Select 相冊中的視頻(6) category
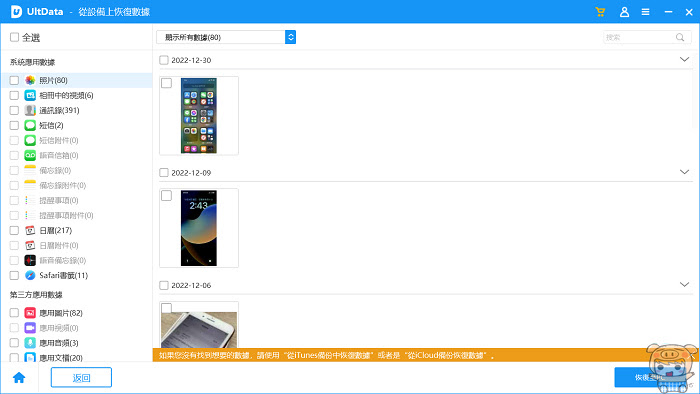Viewport: 700px width, 394px height. click(x=66, y=95)
